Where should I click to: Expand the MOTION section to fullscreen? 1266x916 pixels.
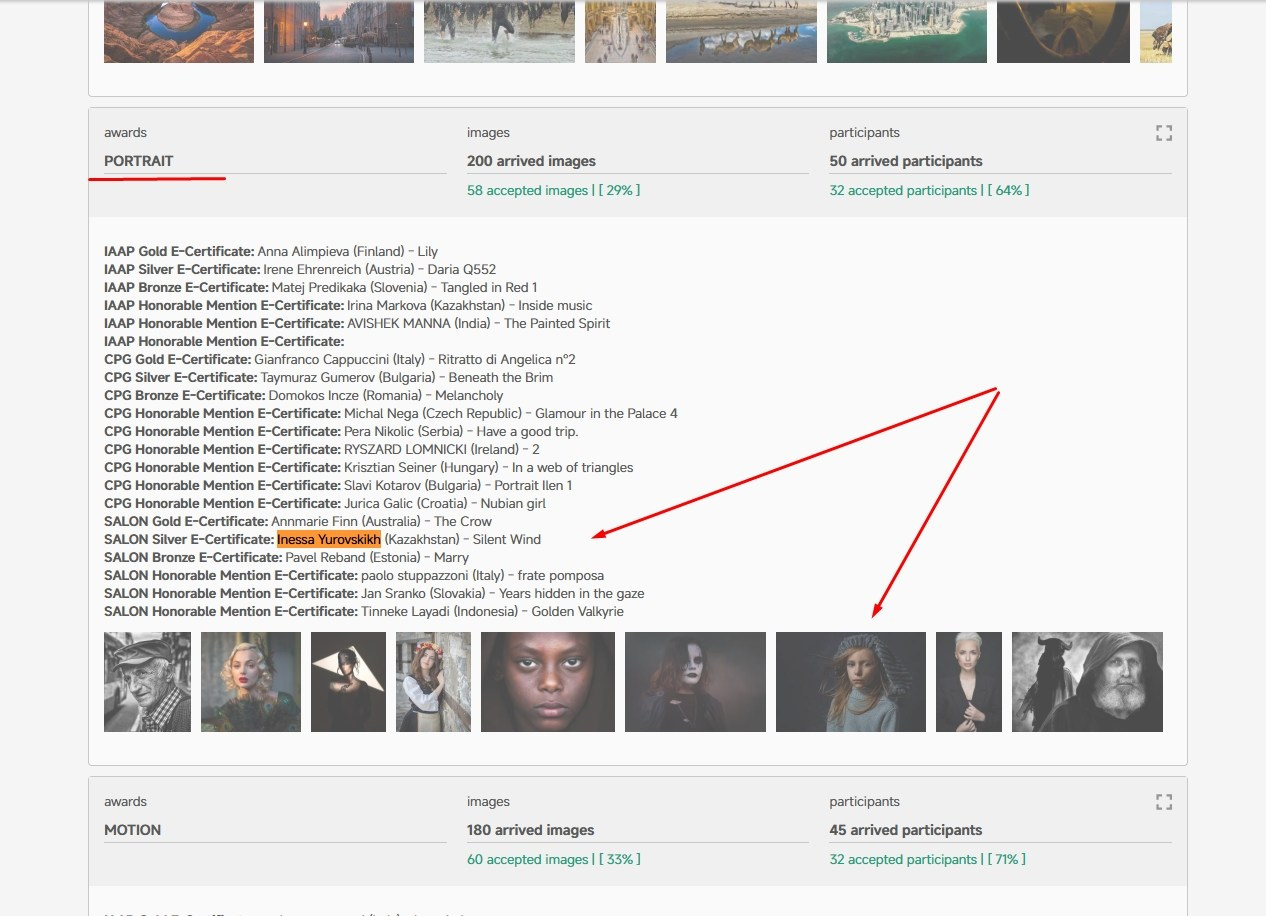click(x=1163, y=802)
